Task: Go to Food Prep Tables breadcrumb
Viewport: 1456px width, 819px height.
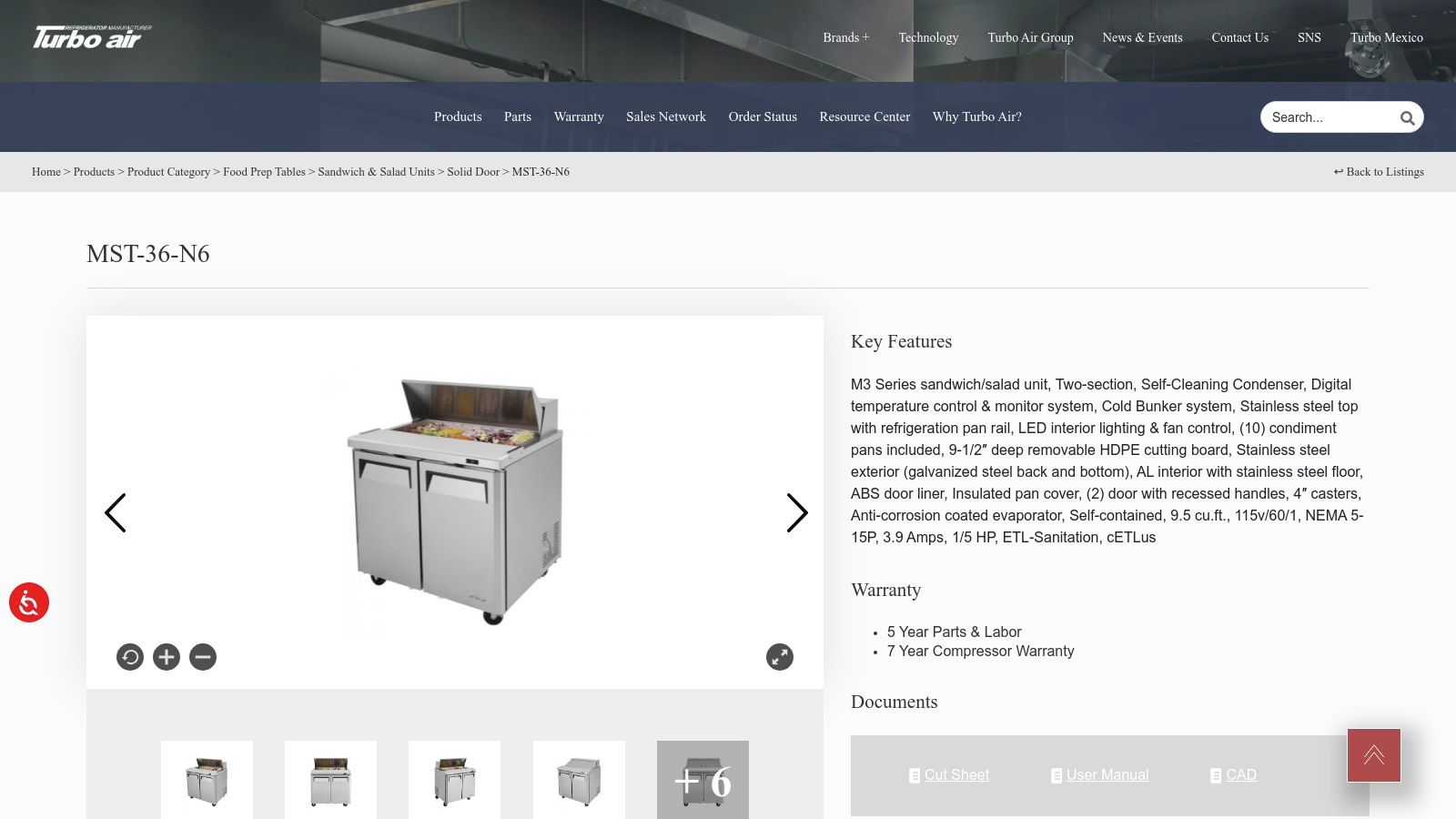Action: pyautogui.click(x=264, y=172)
